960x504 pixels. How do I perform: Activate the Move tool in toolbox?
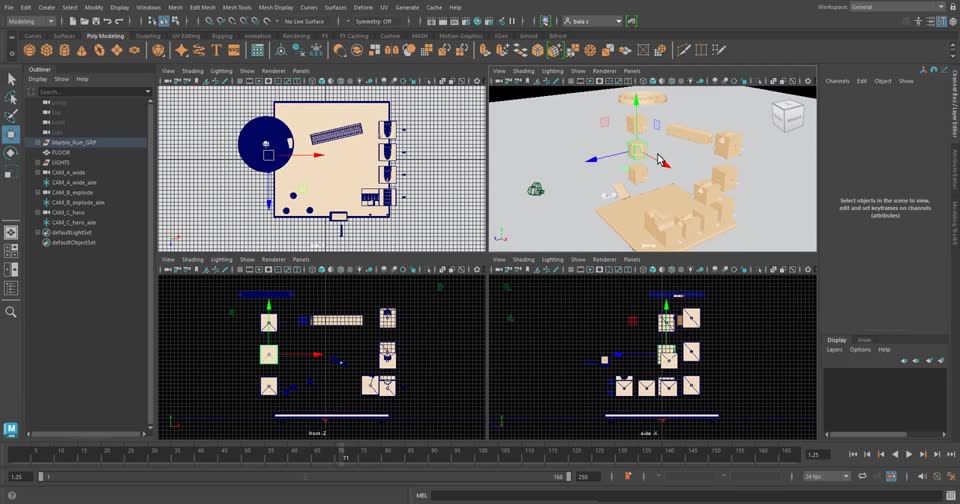coord(11,134)
